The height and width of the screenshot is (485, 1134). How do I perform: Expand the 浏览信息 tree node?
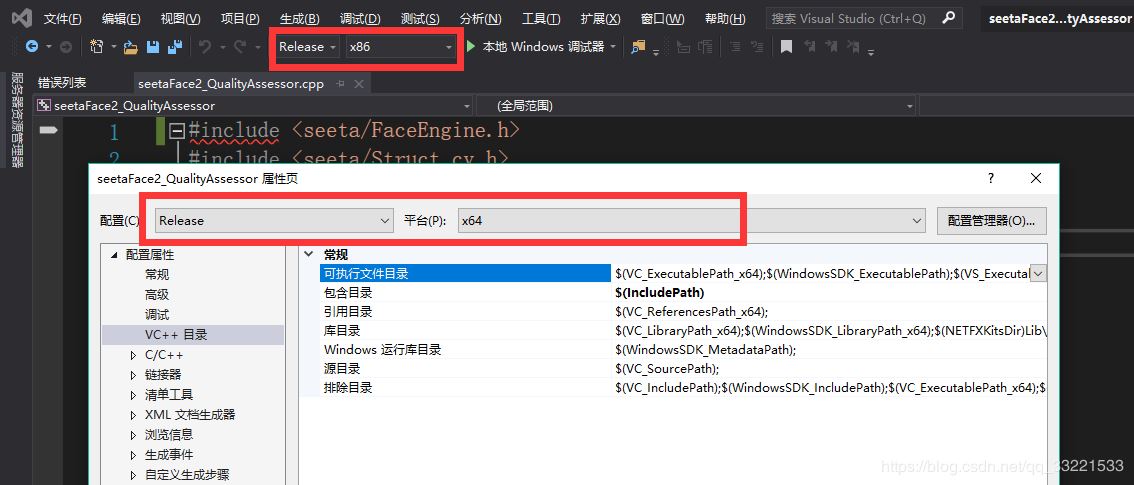[x=133, y=435]
